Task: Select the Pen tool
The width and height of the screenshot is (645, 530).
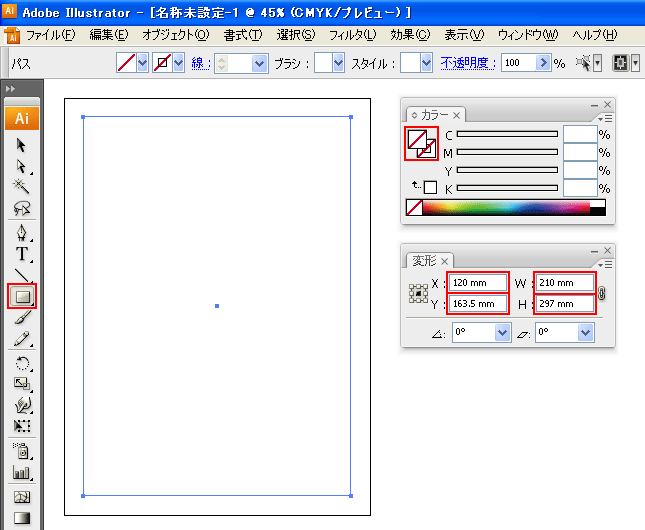Action: point(22,233)
